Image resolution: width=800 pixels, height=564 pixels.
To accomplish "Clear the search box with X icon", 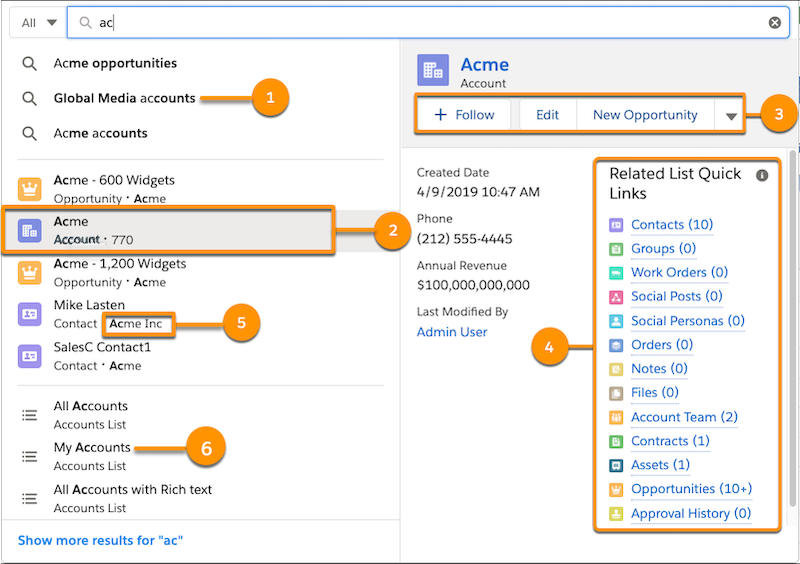I will click(x=774, y=22).
